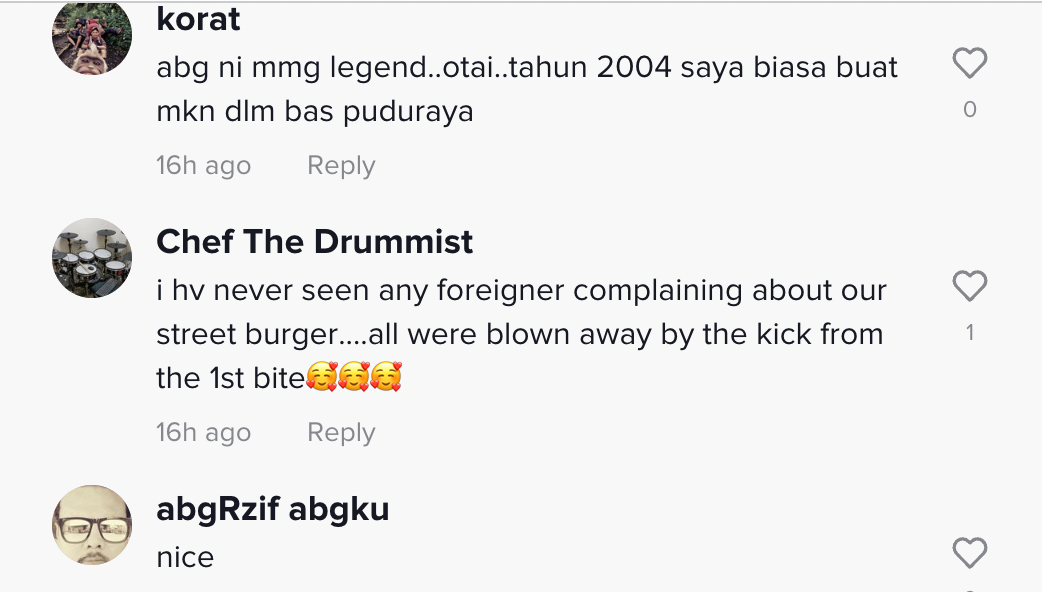This screenshot has width=1042, height=592.
Task: Open the Chef The Drummist username link
Action: coord(315,242)
